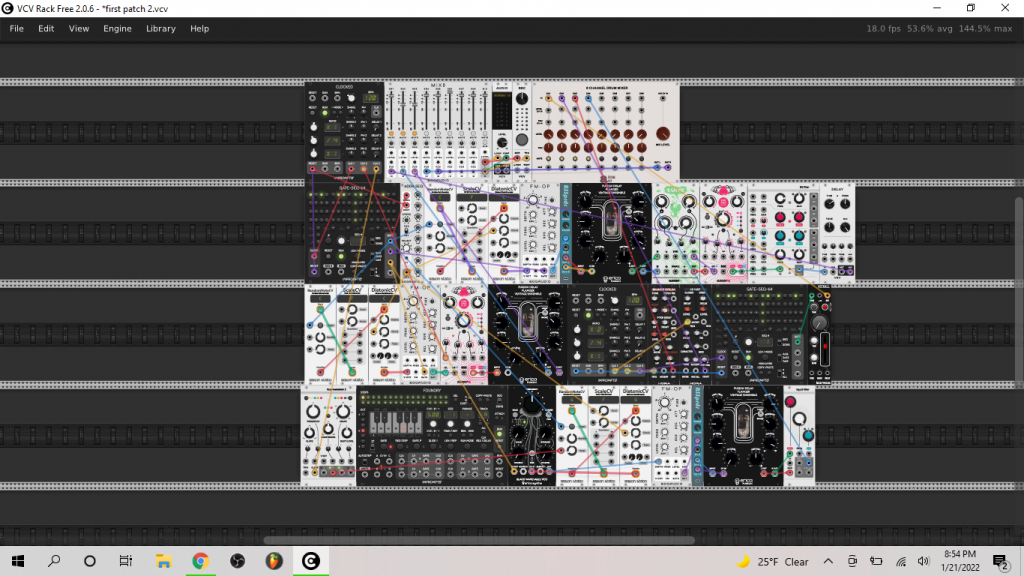Click the horizontal rack scrollbar
Image resolution: width=1024 pixels, height=576 pixels.
pyautogui.click(x=479, y=540)
